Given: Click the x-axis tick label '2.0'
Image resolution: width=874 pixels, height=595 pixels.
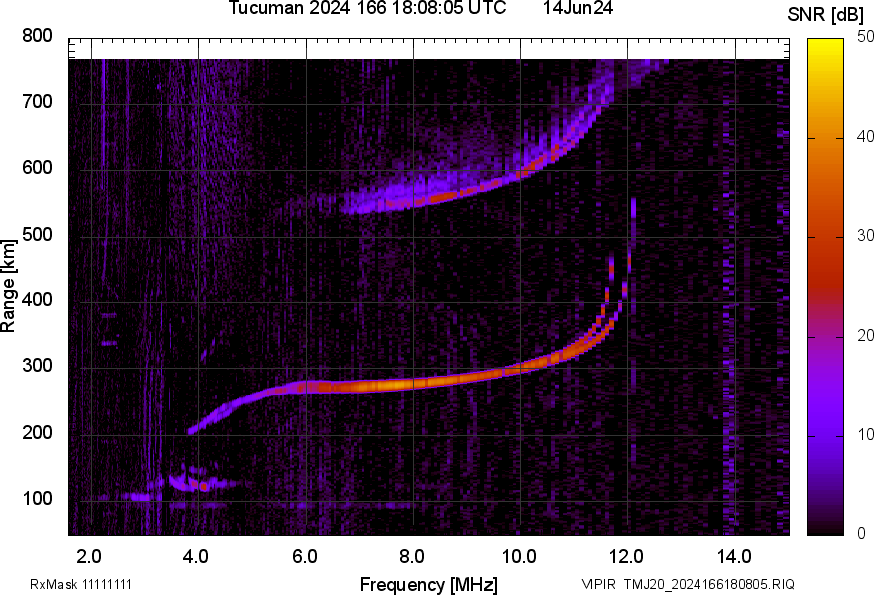Looking at the screenshot, I should tap(89, 557).
